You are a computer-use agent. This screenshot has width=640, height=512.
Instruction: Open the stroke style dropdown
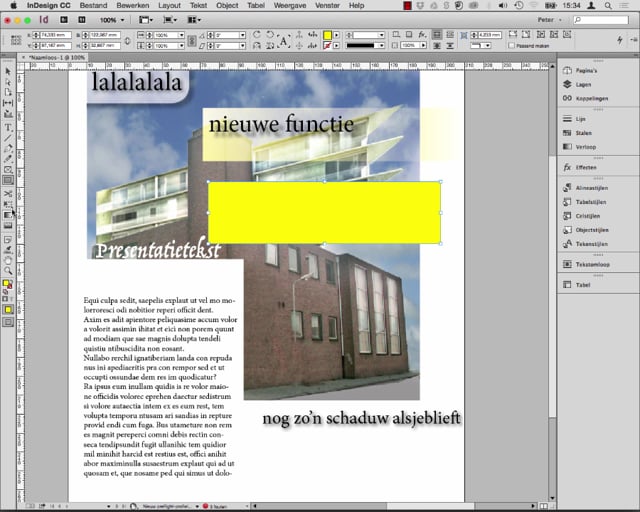(381, 46)
